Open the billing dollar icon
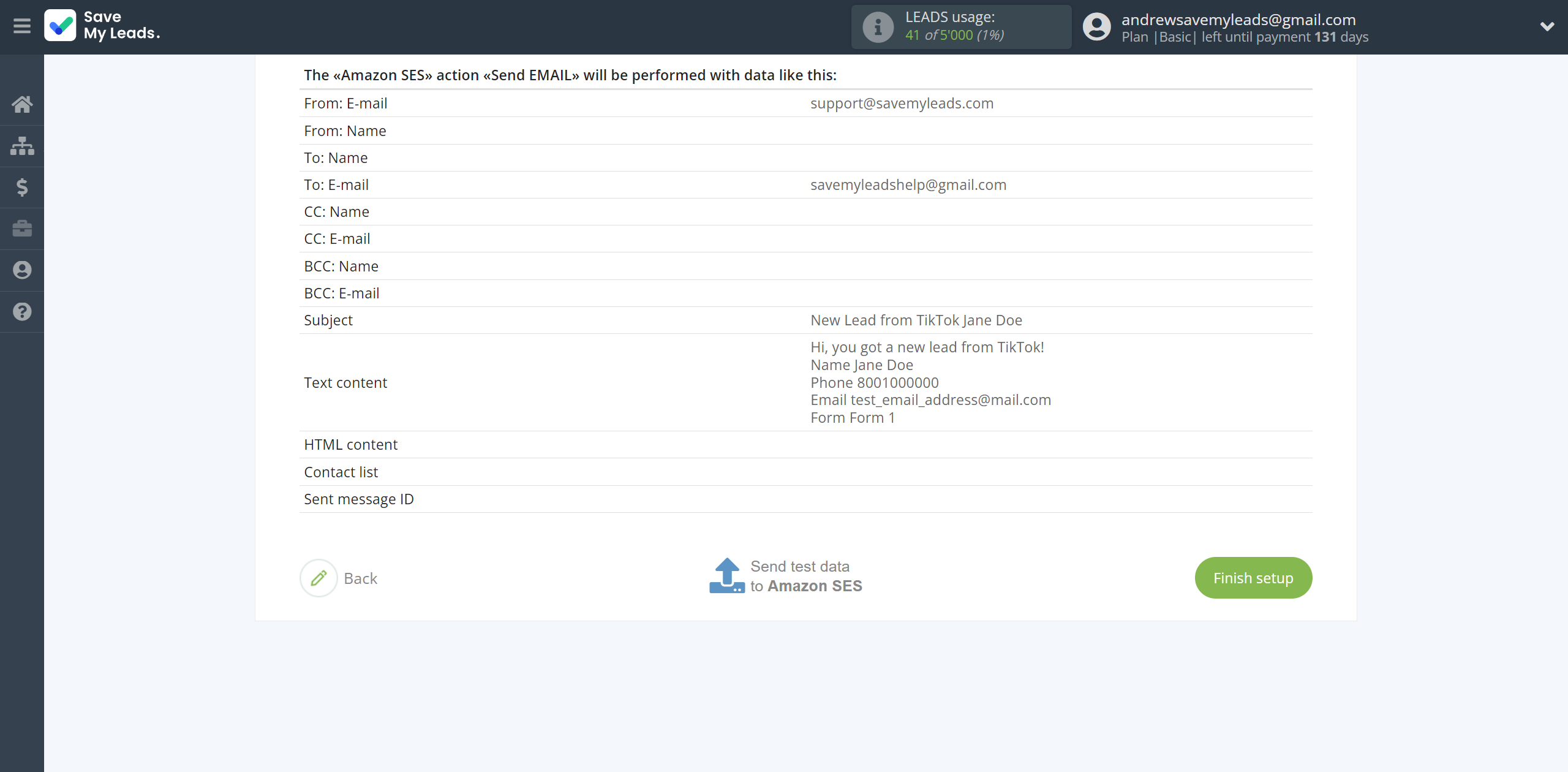The height and width of the screenshot is (772, 1568). point(22,187)
